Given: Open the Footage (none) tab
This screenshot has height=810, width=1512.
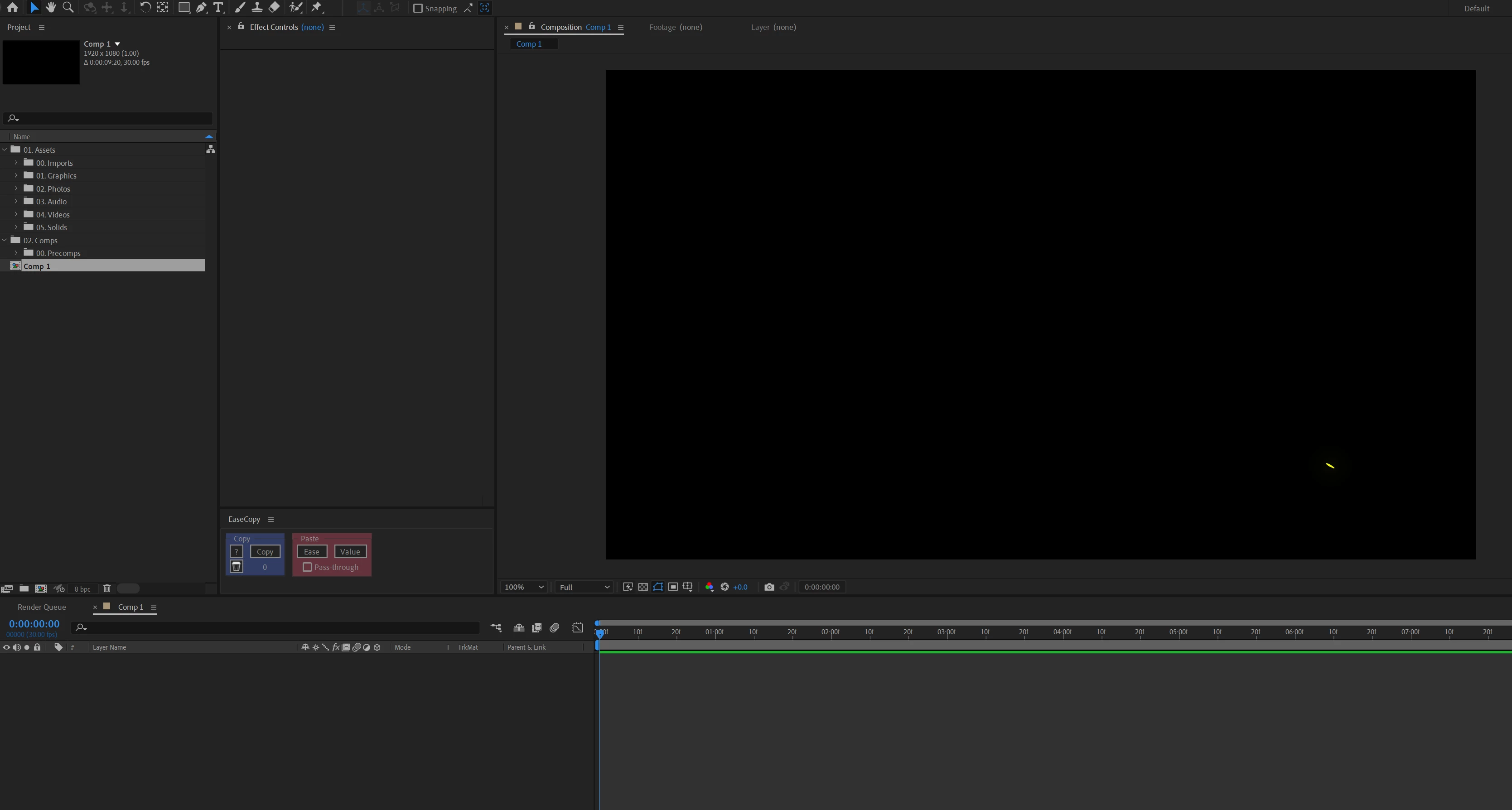Looking at the screenshot, I should (675, 27).
